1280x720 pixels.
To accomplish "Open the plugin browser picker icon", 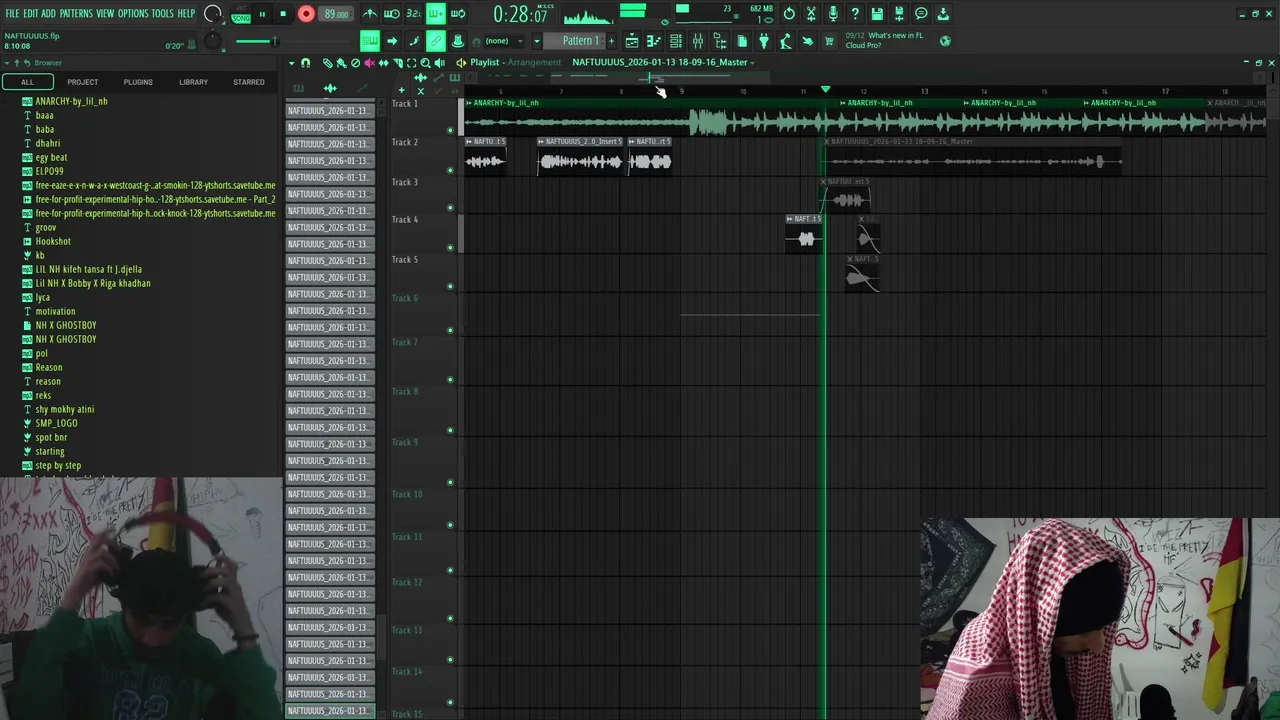I will click(764, 41).
